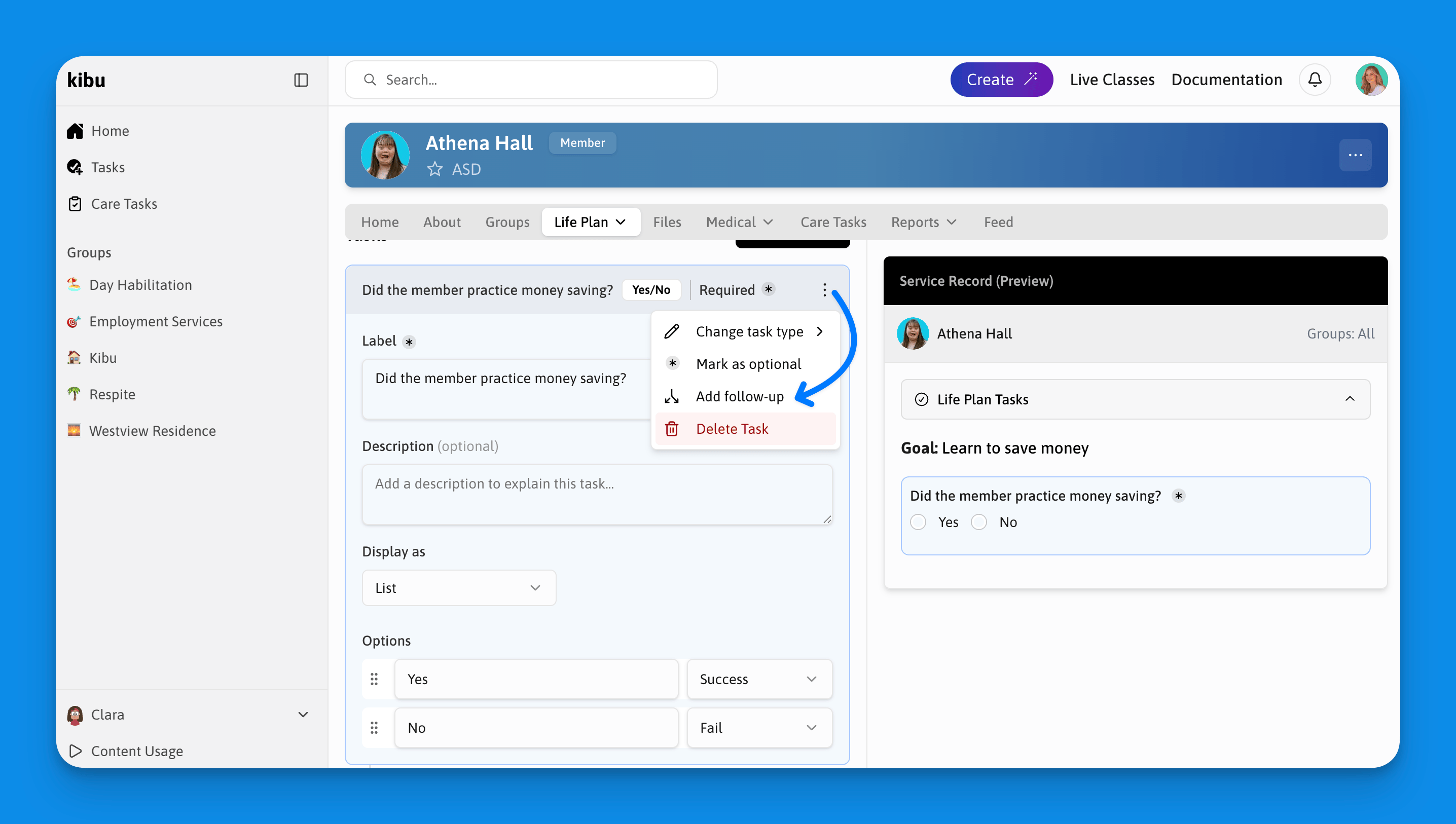Click the Required asterisk badge in the task header
The width and height of the screenshot is (1456, 824).
point(768,290)
